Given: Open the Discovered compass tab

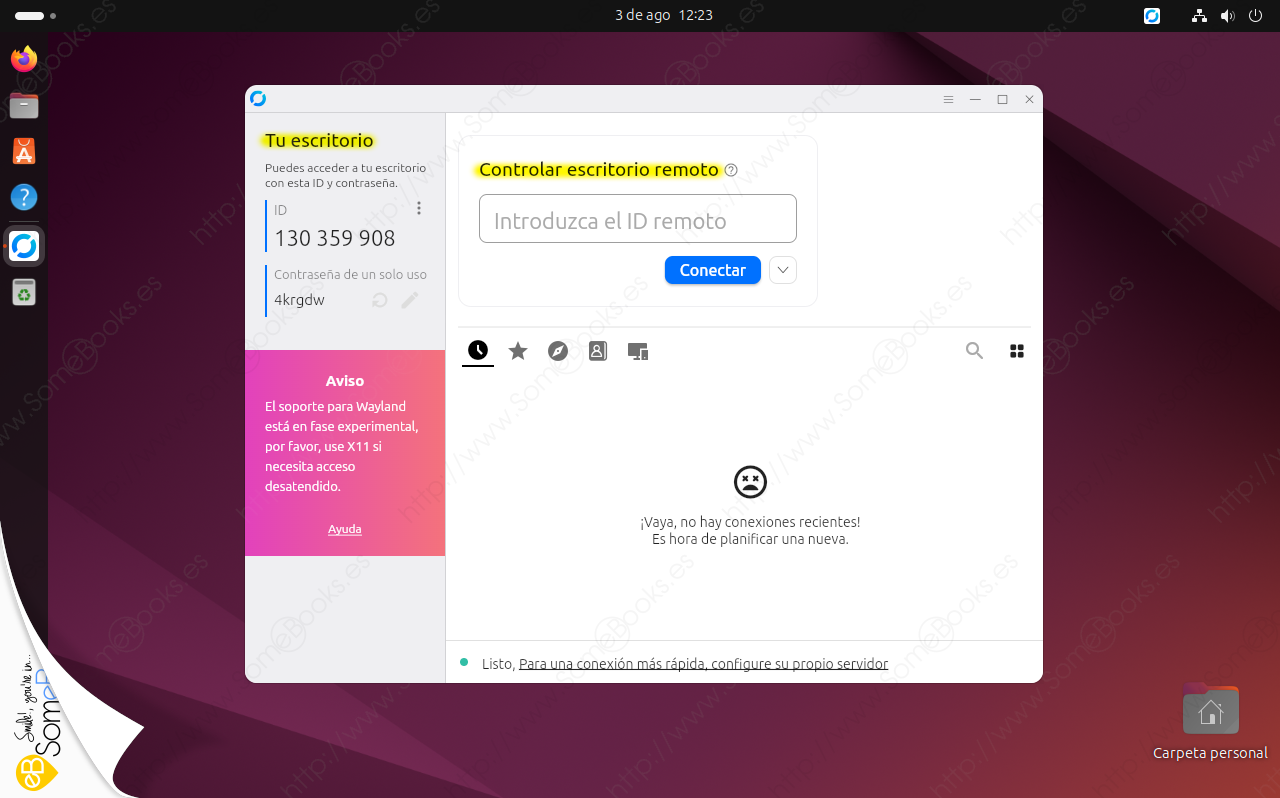Looking at the screenshot, I should point(558,351).
